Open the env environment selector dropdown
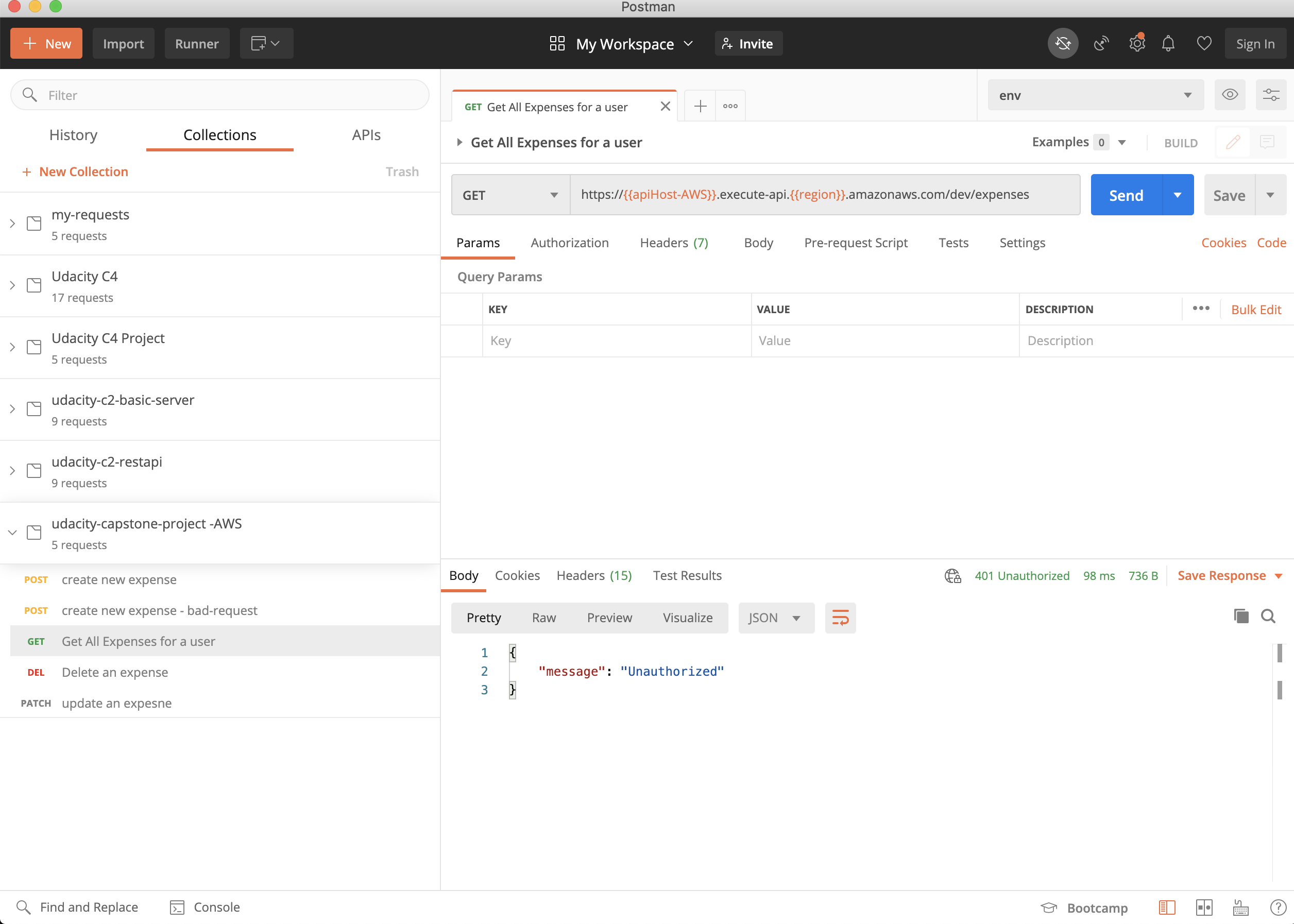The height and width of the screenshot is (924, 1294). pos(1095,95)
